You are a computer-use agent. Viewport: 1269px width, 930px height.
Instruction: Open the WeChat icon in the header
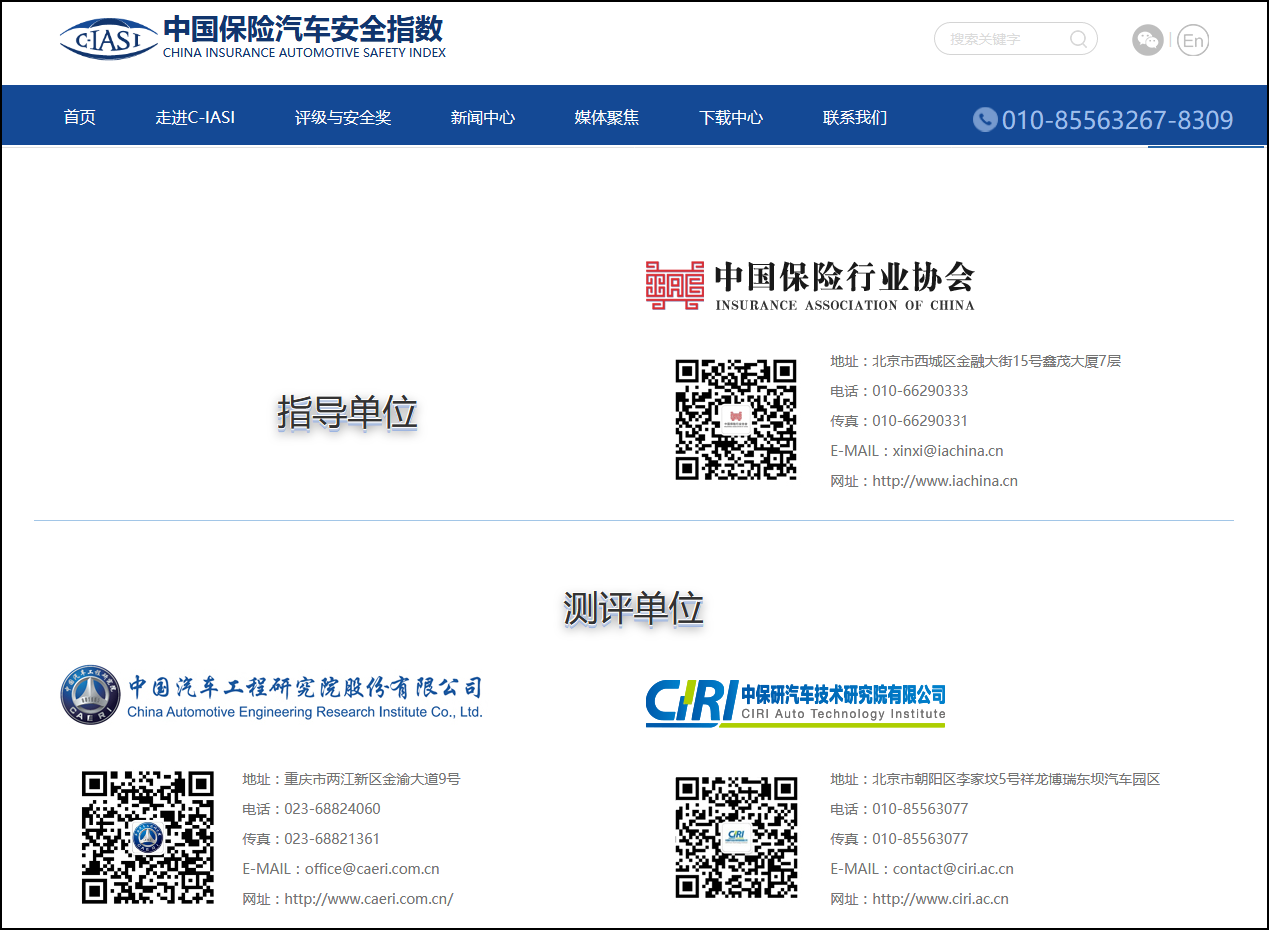pos(1148,40)
